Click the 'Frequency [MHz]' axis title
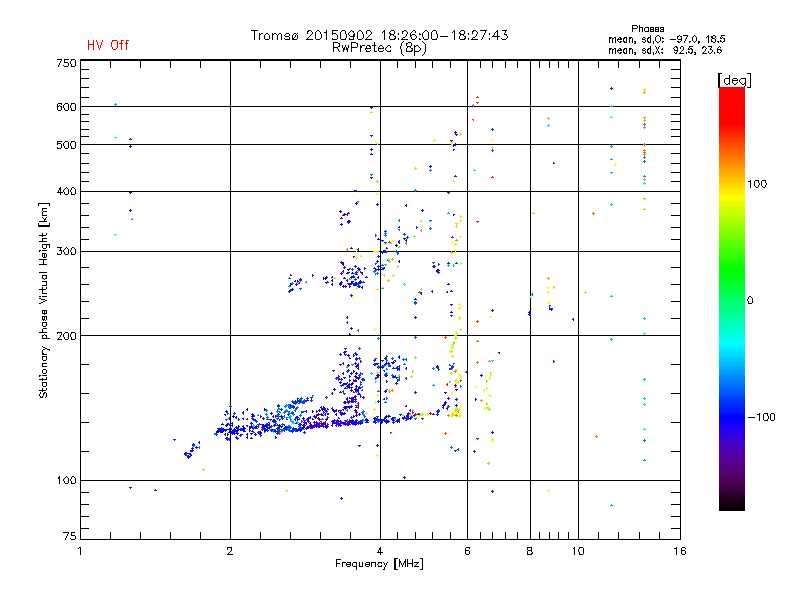 pos(379,564)
